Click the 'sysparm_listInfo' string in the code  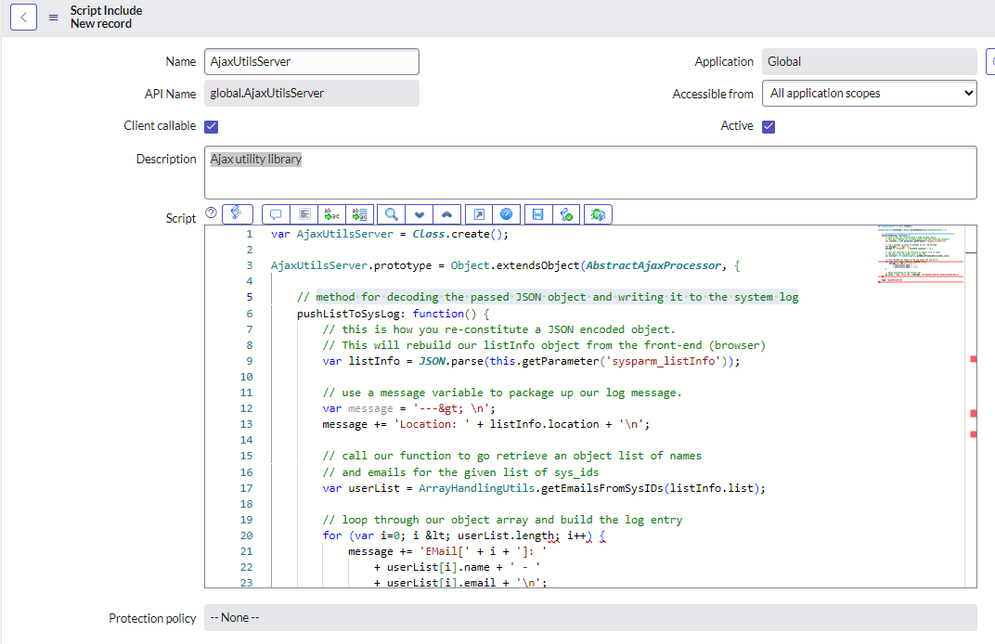click(662, 361)
